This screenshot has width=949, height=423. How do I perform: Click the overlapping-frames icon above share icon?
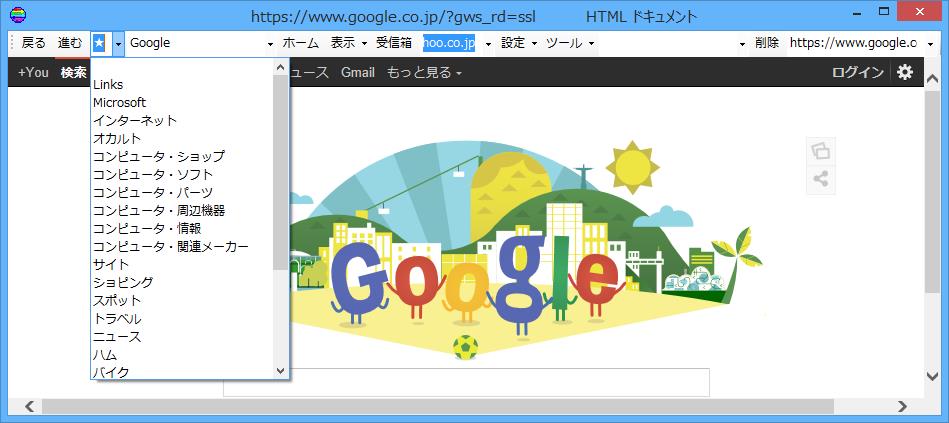[x=821, y=150]
